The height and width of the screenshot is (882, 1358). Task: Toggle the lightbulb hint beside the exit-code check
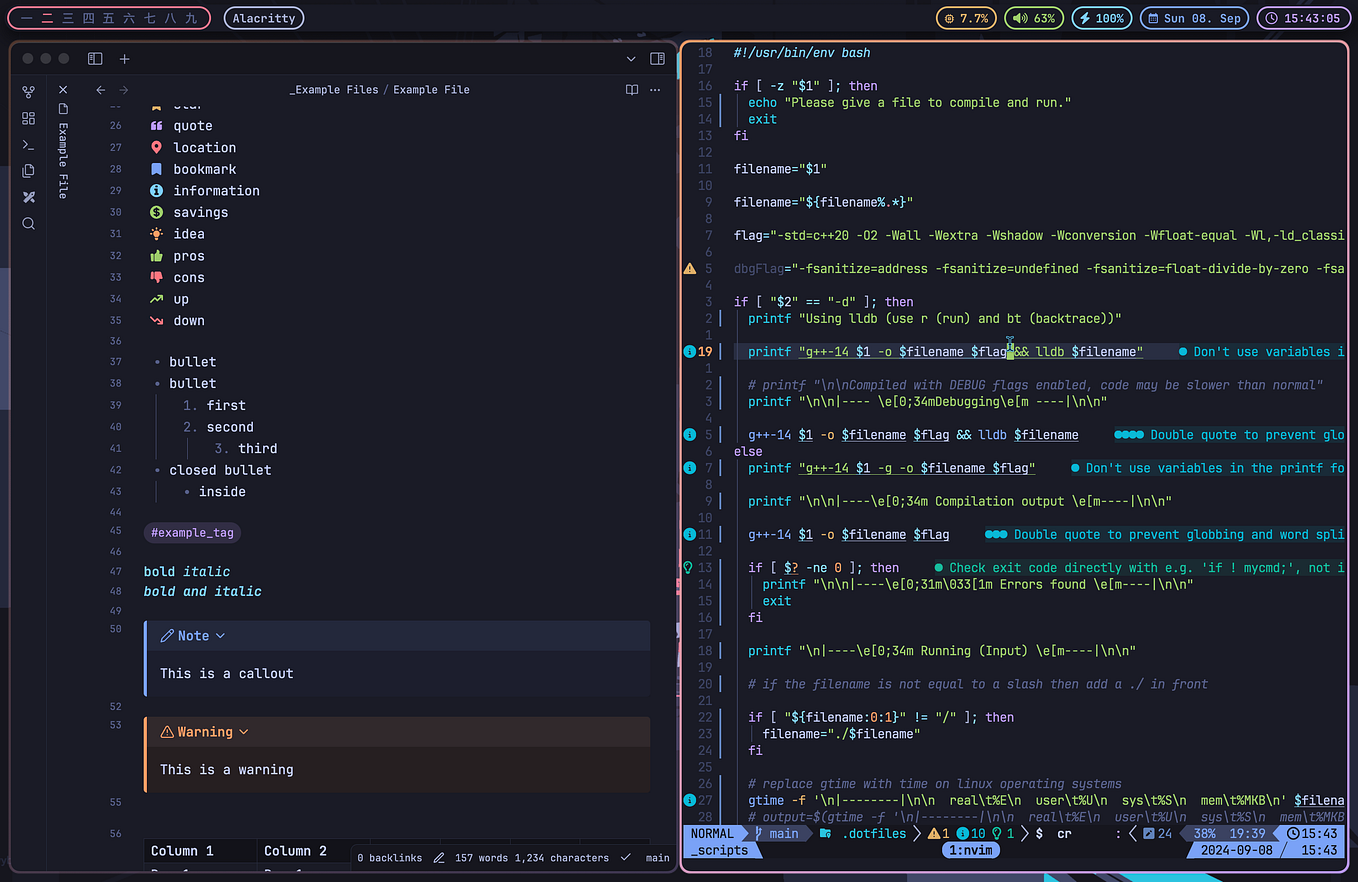click(x=689, y=567)
